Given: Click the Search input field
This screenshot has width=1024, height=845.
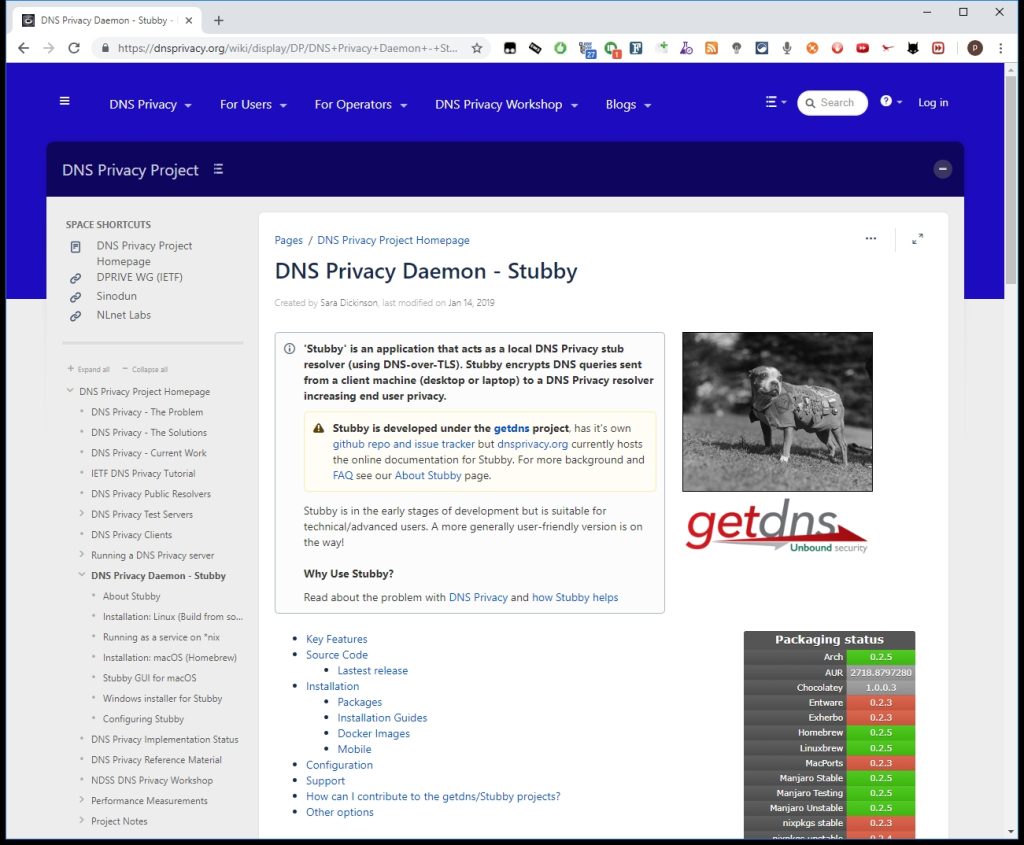Looking at the screenshot, I should pyautogui.click(x=832, y=103).
